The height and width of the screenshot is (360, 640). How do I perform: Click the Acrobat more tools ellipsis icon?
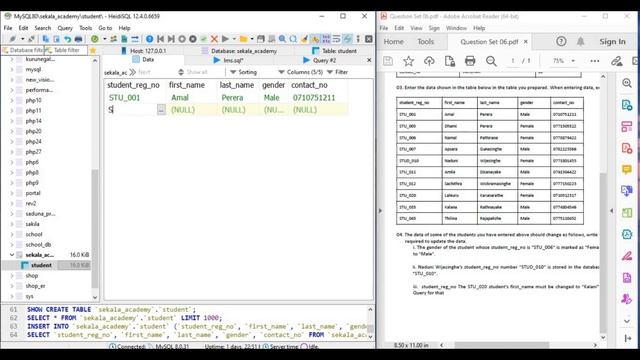coord(595,61)
